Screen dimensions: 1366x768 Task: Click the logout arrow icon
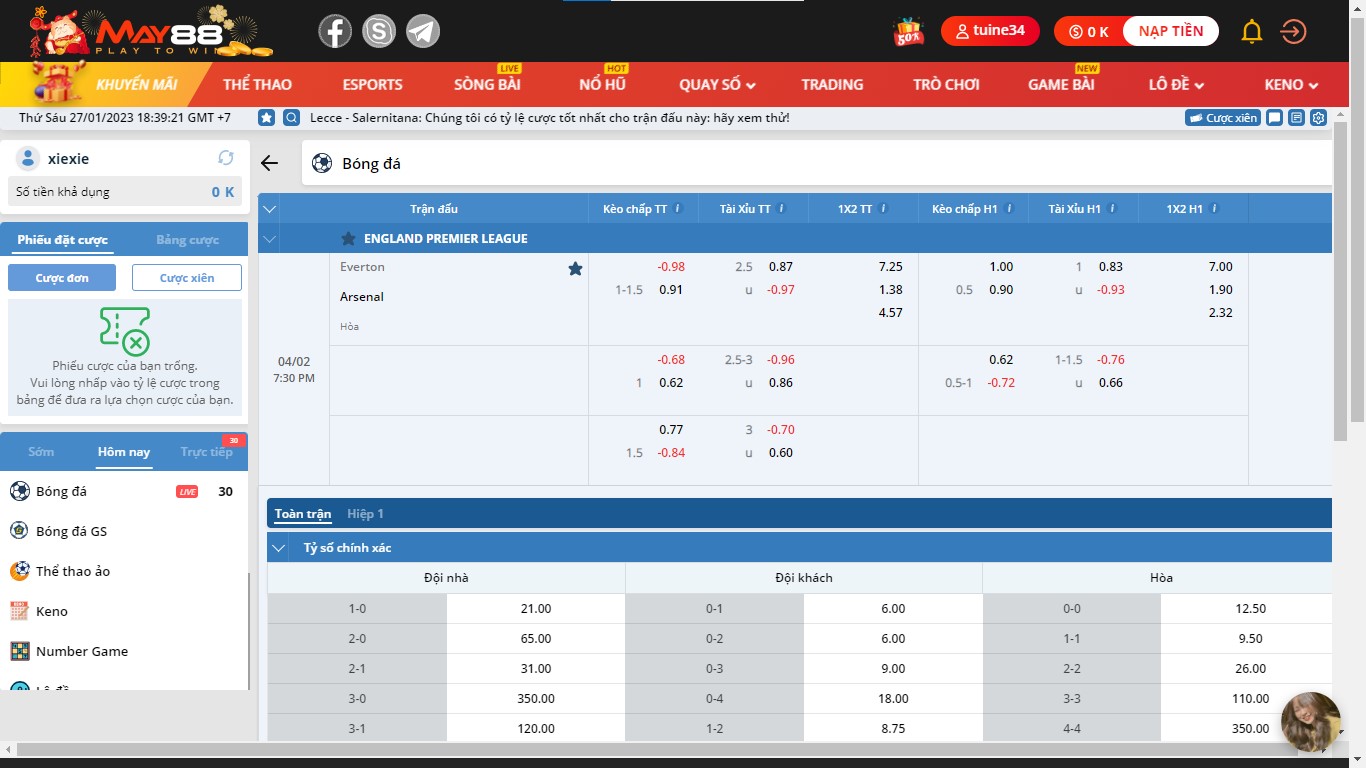click(x=1293, y=31)
